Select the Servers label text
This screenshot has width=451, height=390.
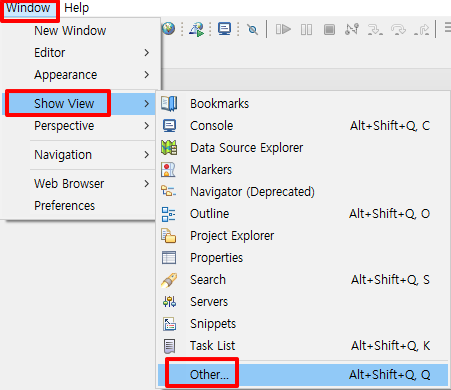click(x=209, y=302)
